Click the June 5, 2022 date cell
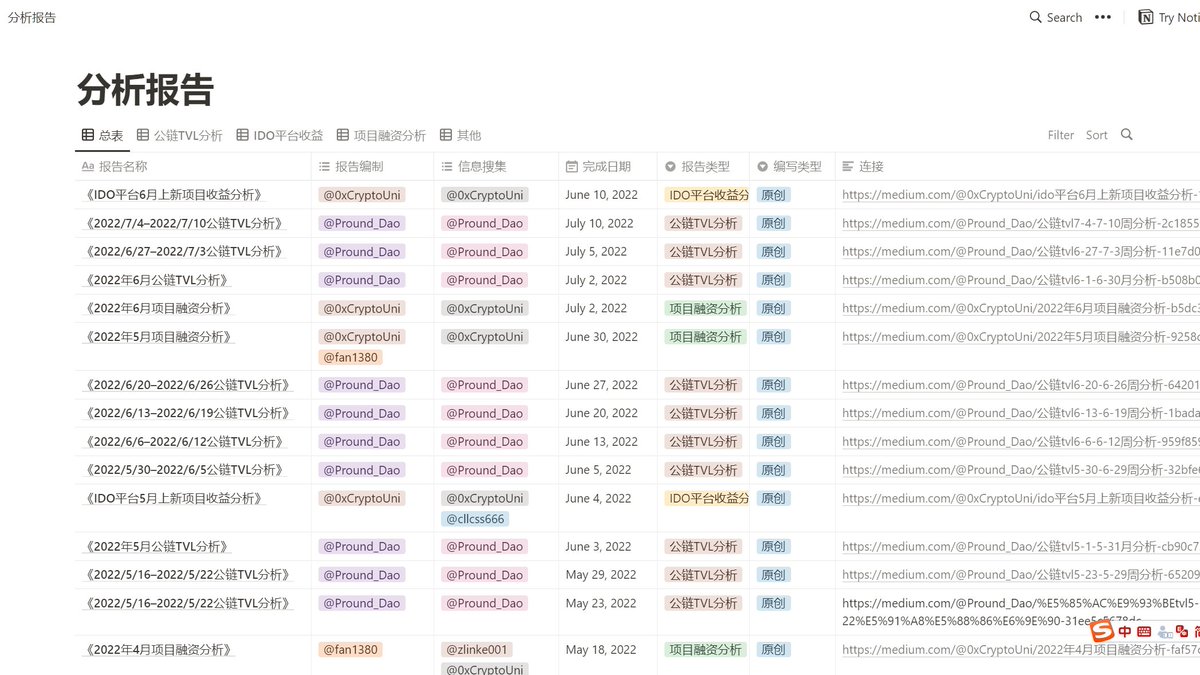Viewport: 1200px width, 675px height. (x=598, y=470)
